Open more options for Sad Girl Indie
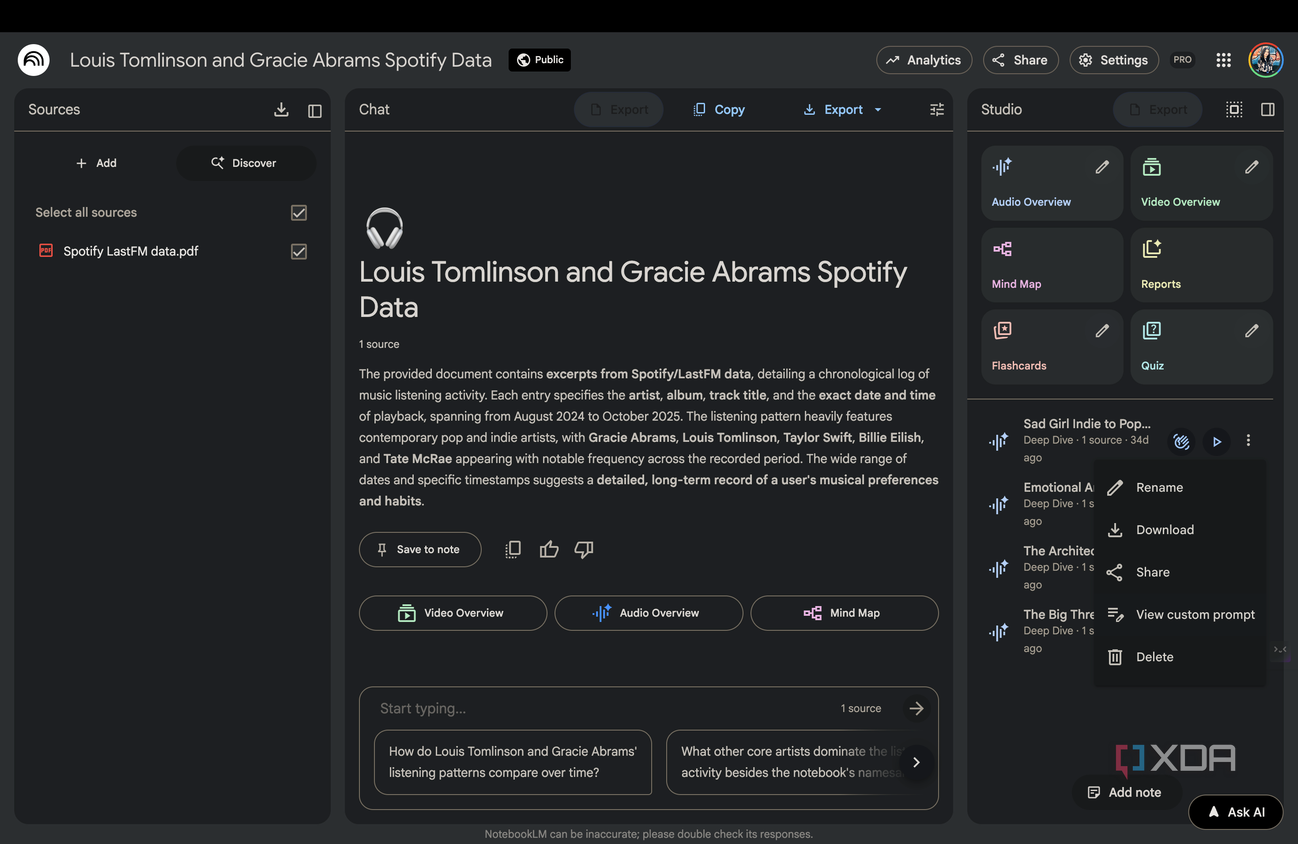The height and width of the screenshot is (844, 1298). coord(1248,441)
